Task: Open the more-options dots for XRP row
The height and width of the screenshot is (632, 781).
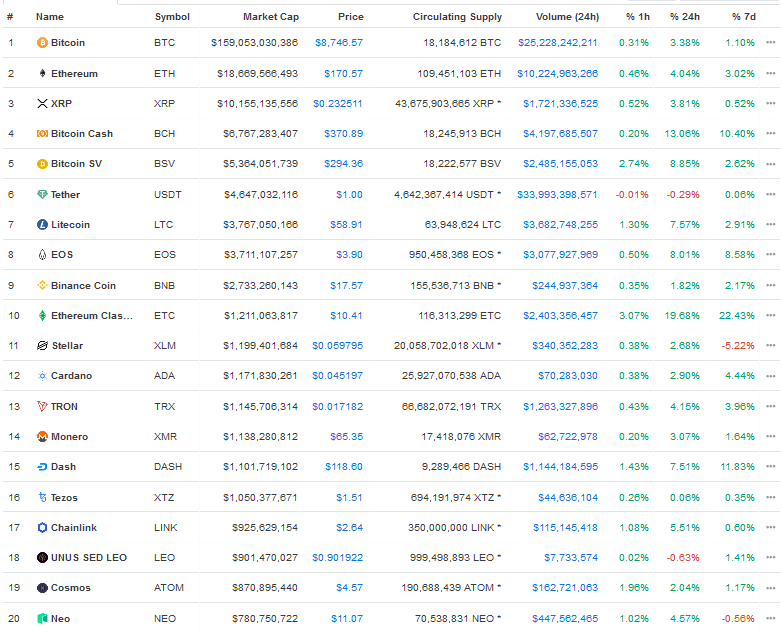Action: pos(771,104)
